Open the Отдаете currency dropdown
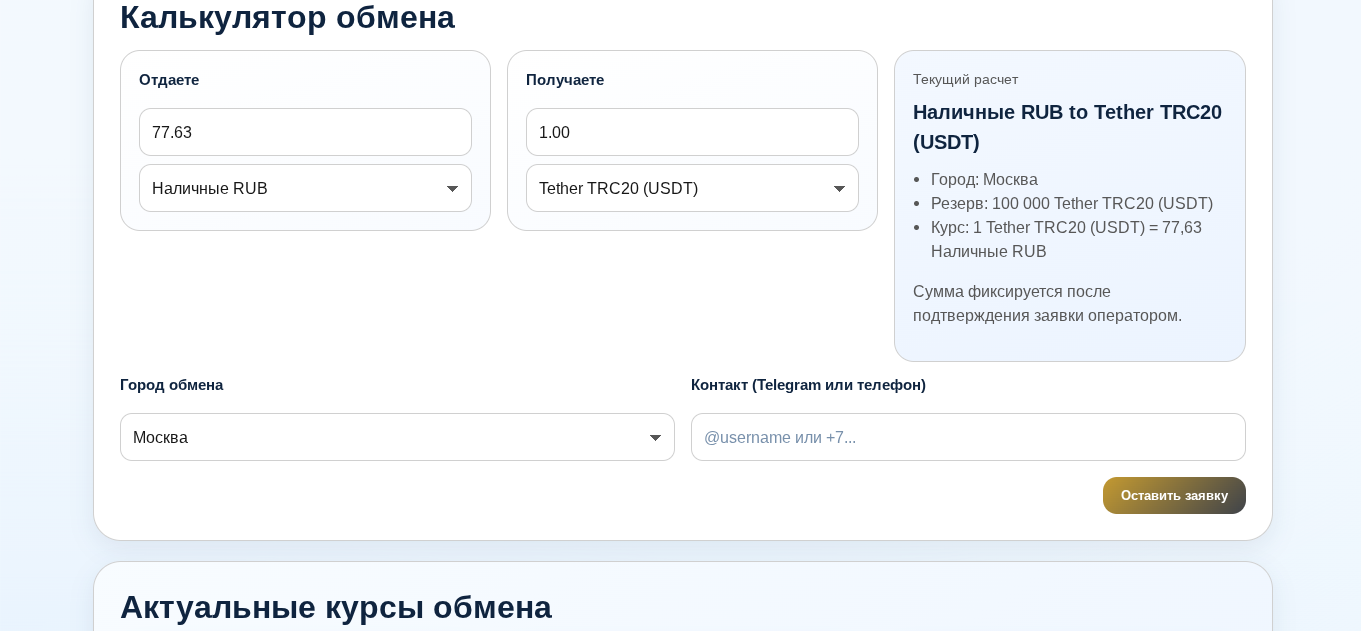 tap(305, 188)
